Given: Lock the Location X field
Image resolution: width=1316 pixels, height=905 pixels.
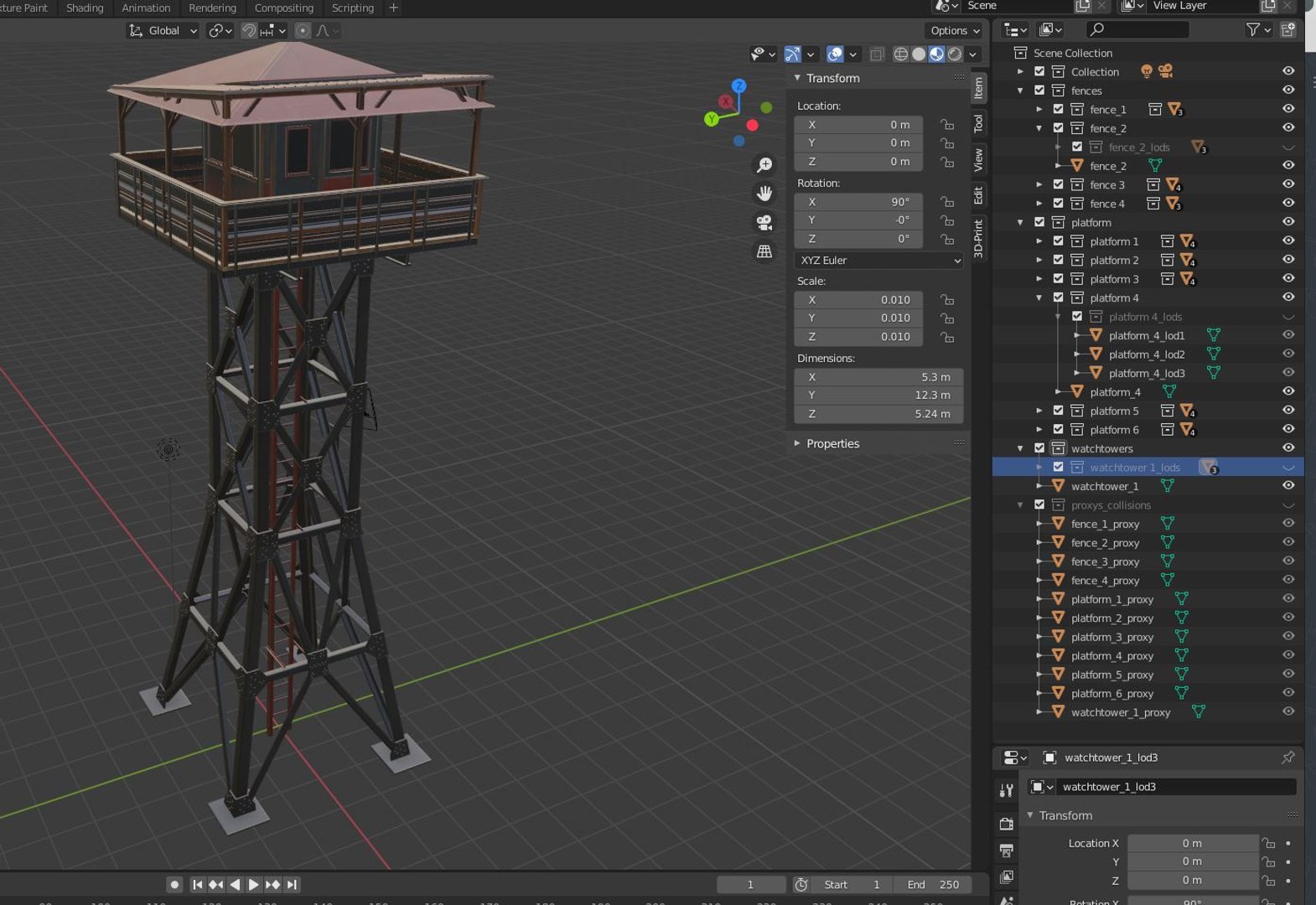Looking at the screenshot, I should pos(947,124).
